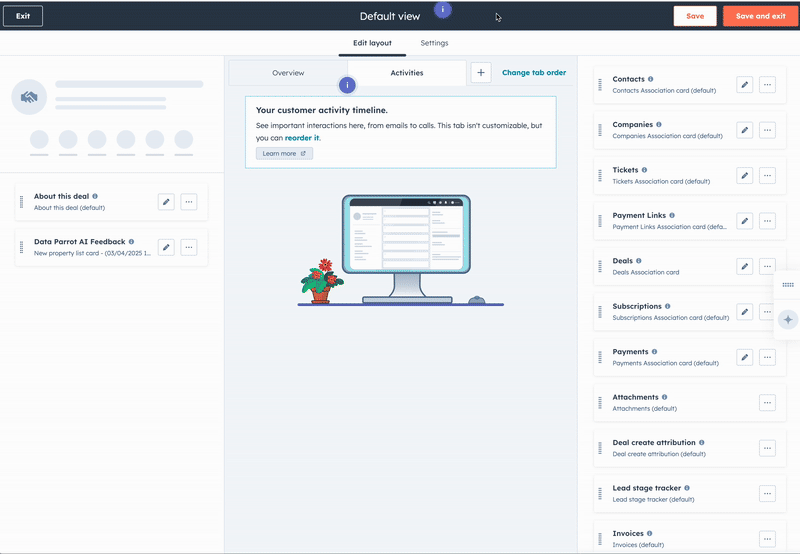Select the Overview tab
The width and height of the screenshot is (800, 554).
tap(288, 73)
